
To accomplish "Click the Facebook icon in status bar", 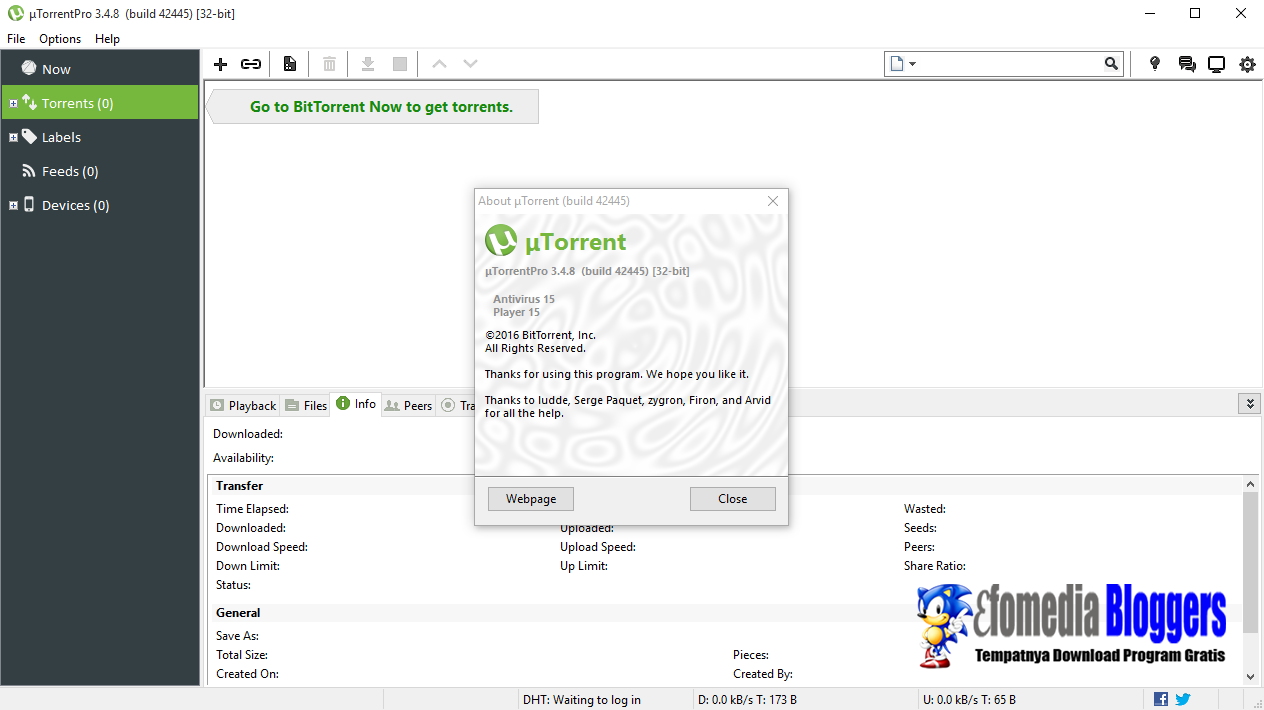I will tap(1161, 699).
